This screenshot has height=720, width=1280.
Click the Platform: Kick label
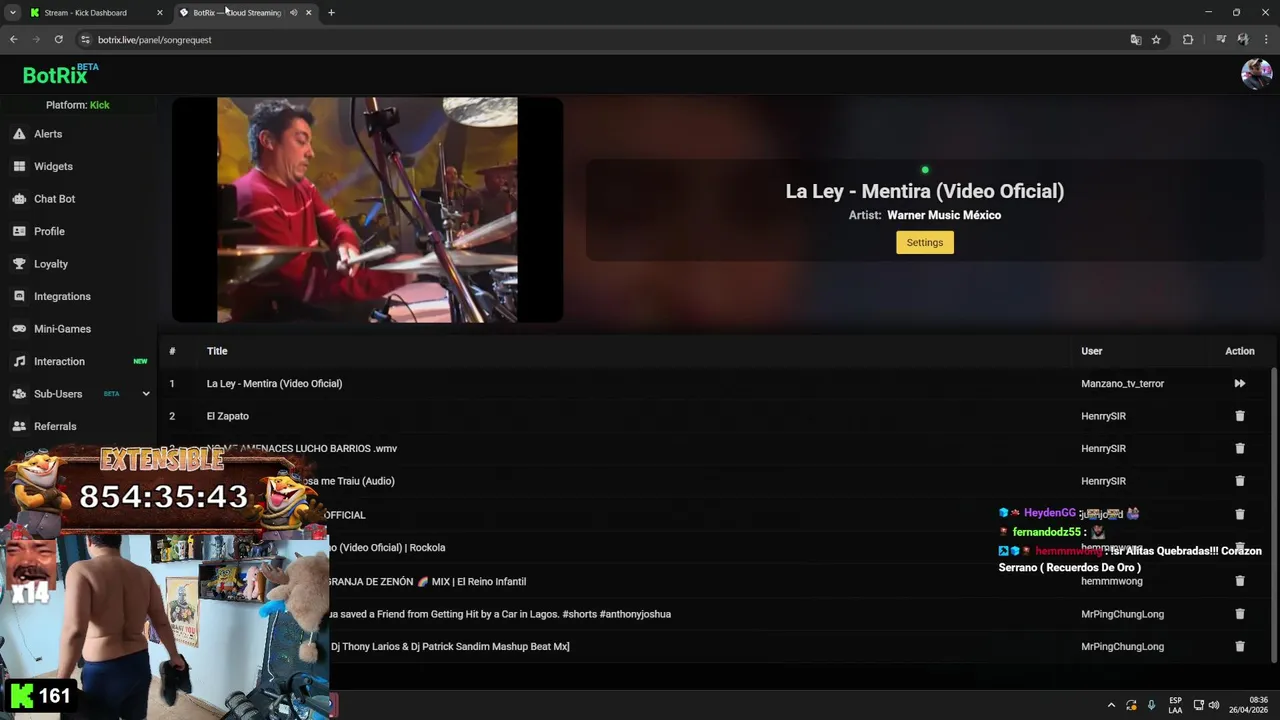coord(78,105)
